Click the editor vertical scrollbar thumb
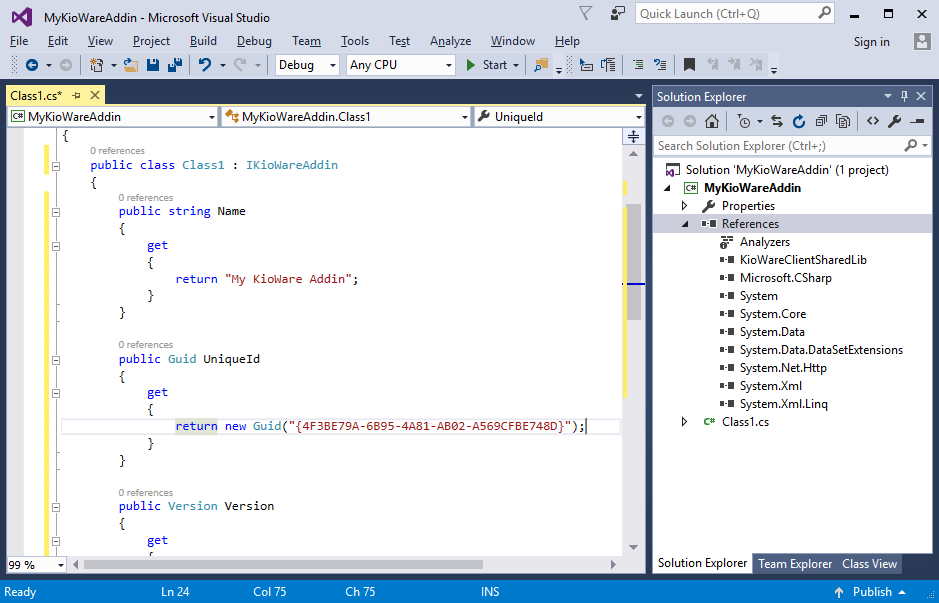The image size is (939, 603). (634, 262)
